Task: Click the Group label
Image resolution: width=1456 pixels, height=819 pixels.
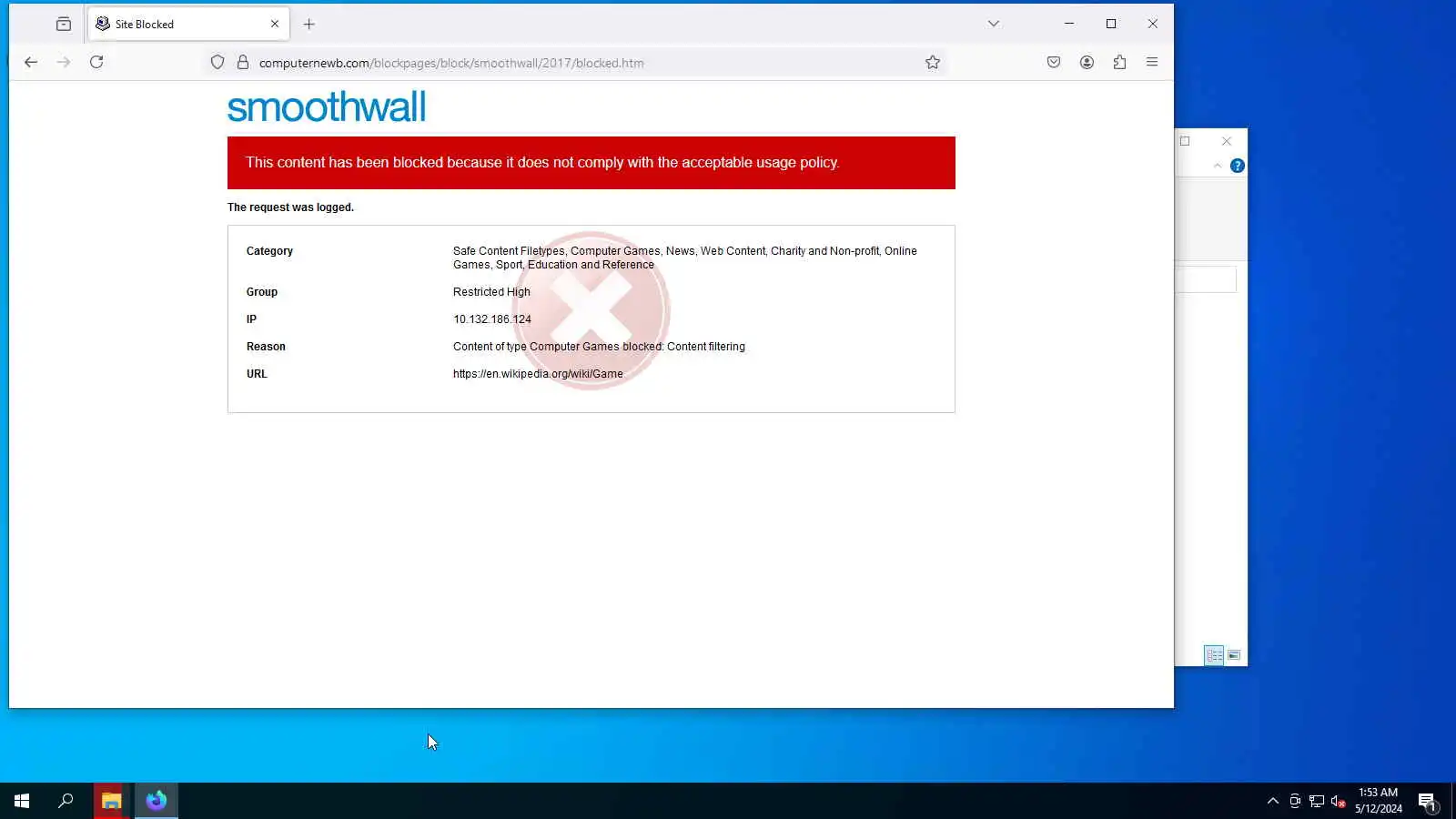Action: [262, 292]
